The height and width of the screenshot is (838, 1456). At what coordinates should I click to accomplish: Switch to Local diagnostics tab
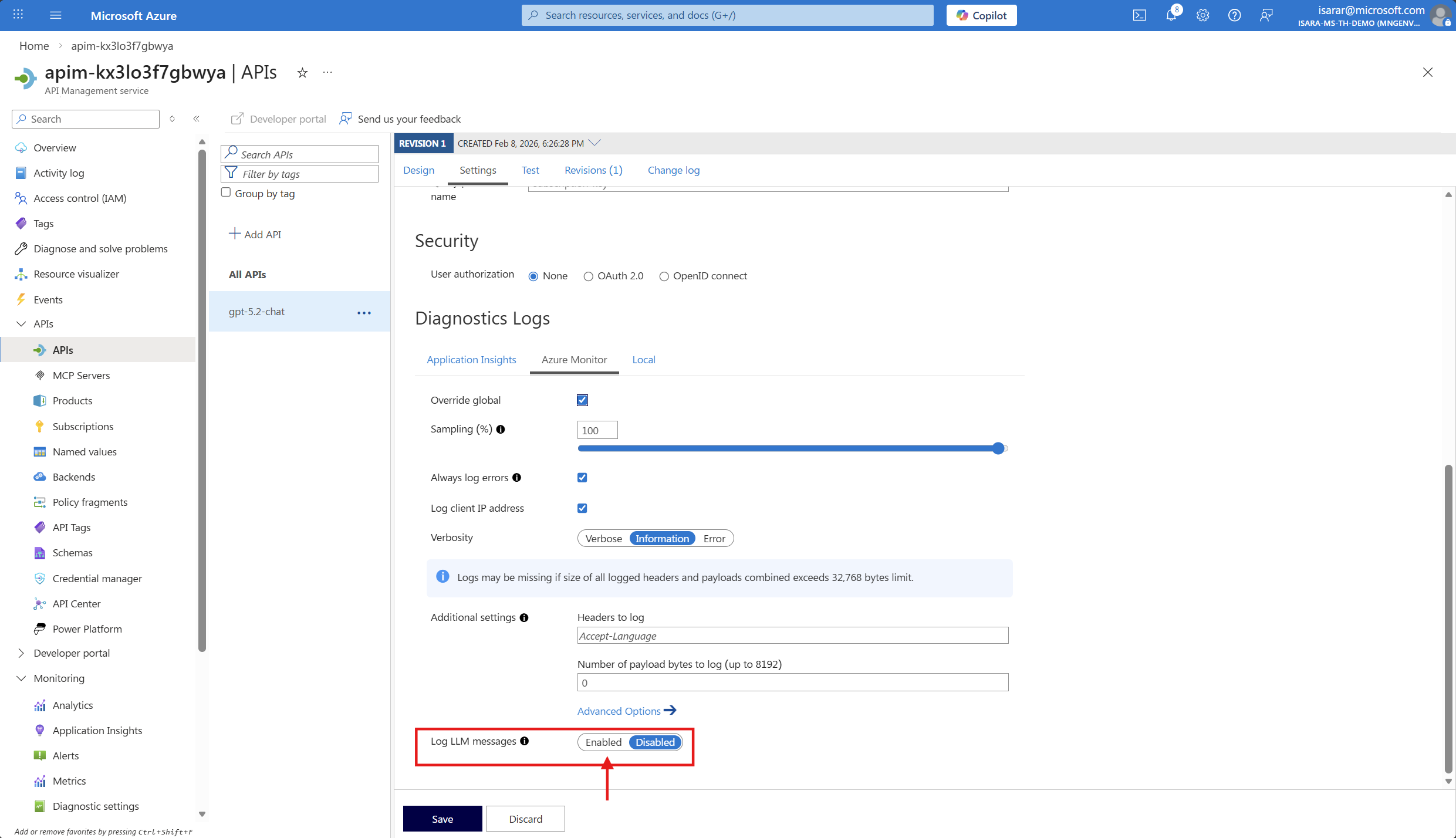[643, 360]
